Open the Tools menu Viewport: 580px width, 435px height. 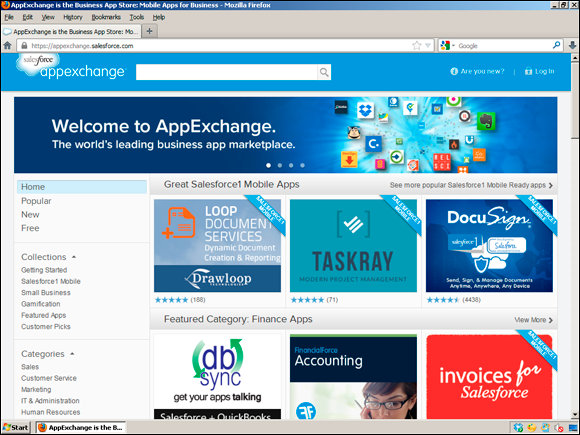136,17
